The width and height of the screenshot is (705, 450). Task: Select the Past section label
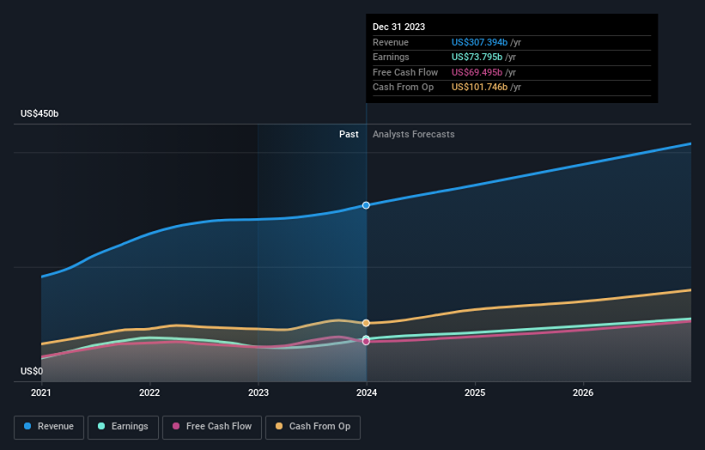click(348, 134)
